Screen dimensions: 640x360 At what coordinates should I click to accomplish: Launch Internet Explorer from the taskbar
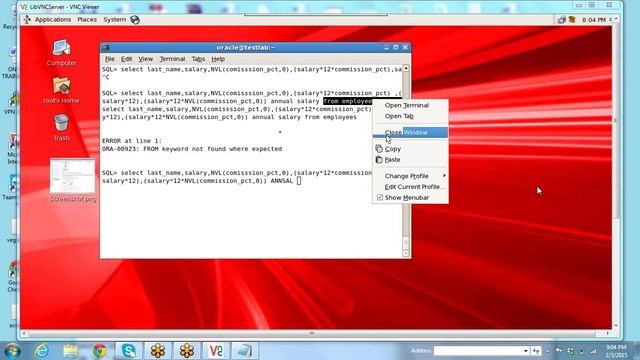(x=42, y=351)
